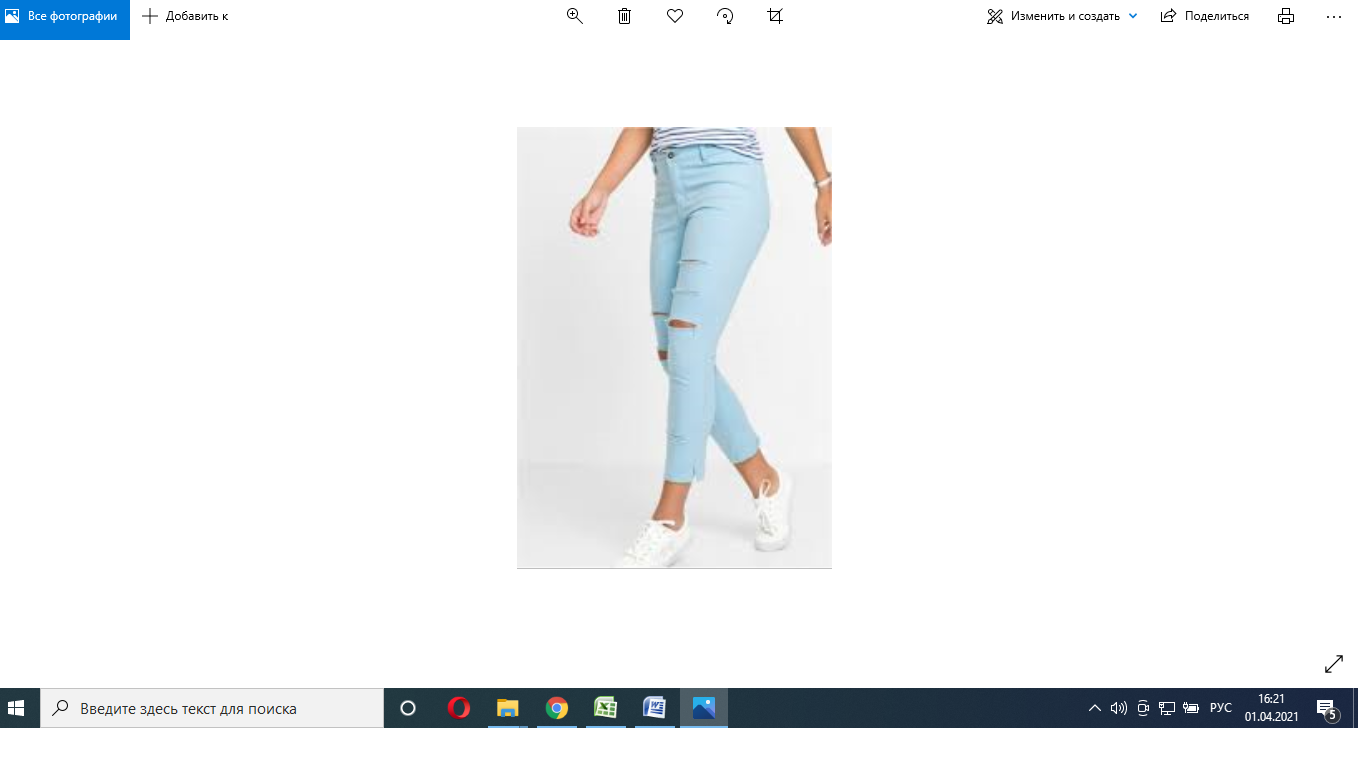Open Google Chrome from taskbar
Viewport: 1366px width, 768px height.
pyautogui.click(x=557, y=708)
